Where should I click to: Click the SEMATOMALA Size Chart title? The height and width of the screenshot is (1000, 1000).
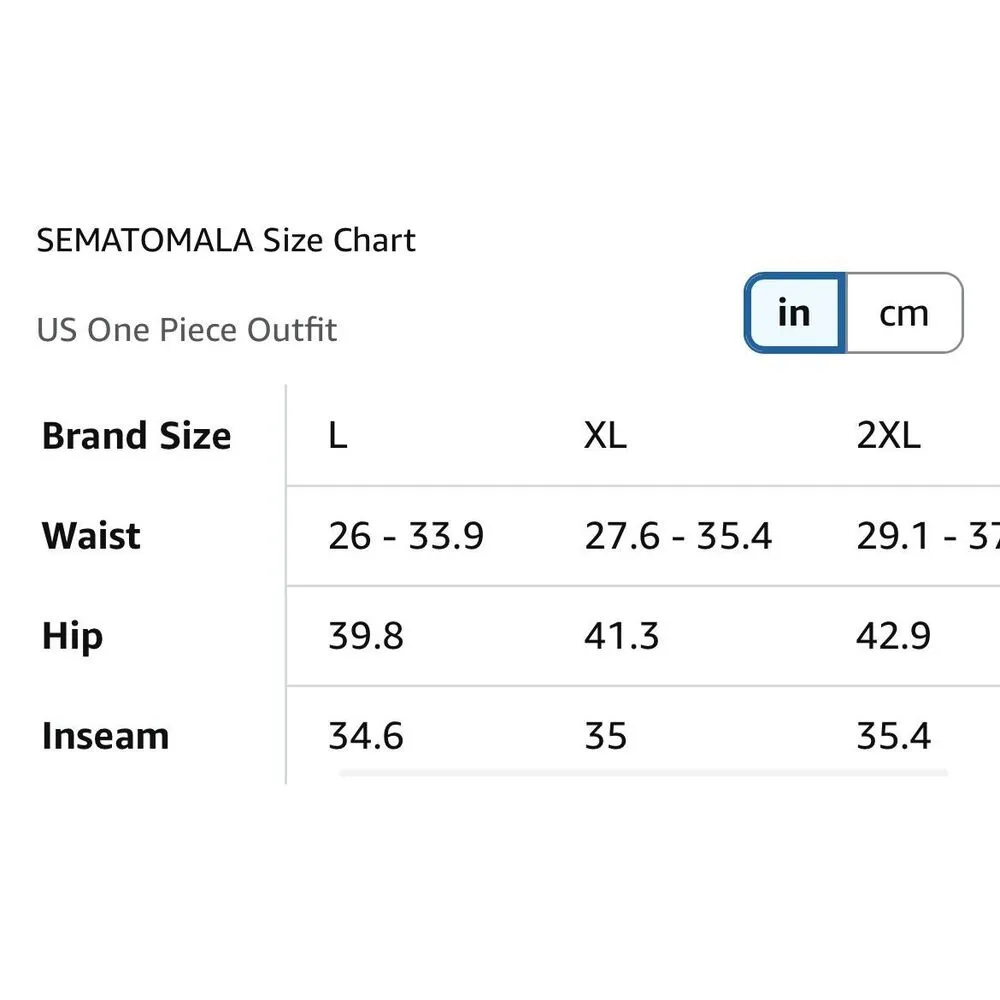coord(226,241)
